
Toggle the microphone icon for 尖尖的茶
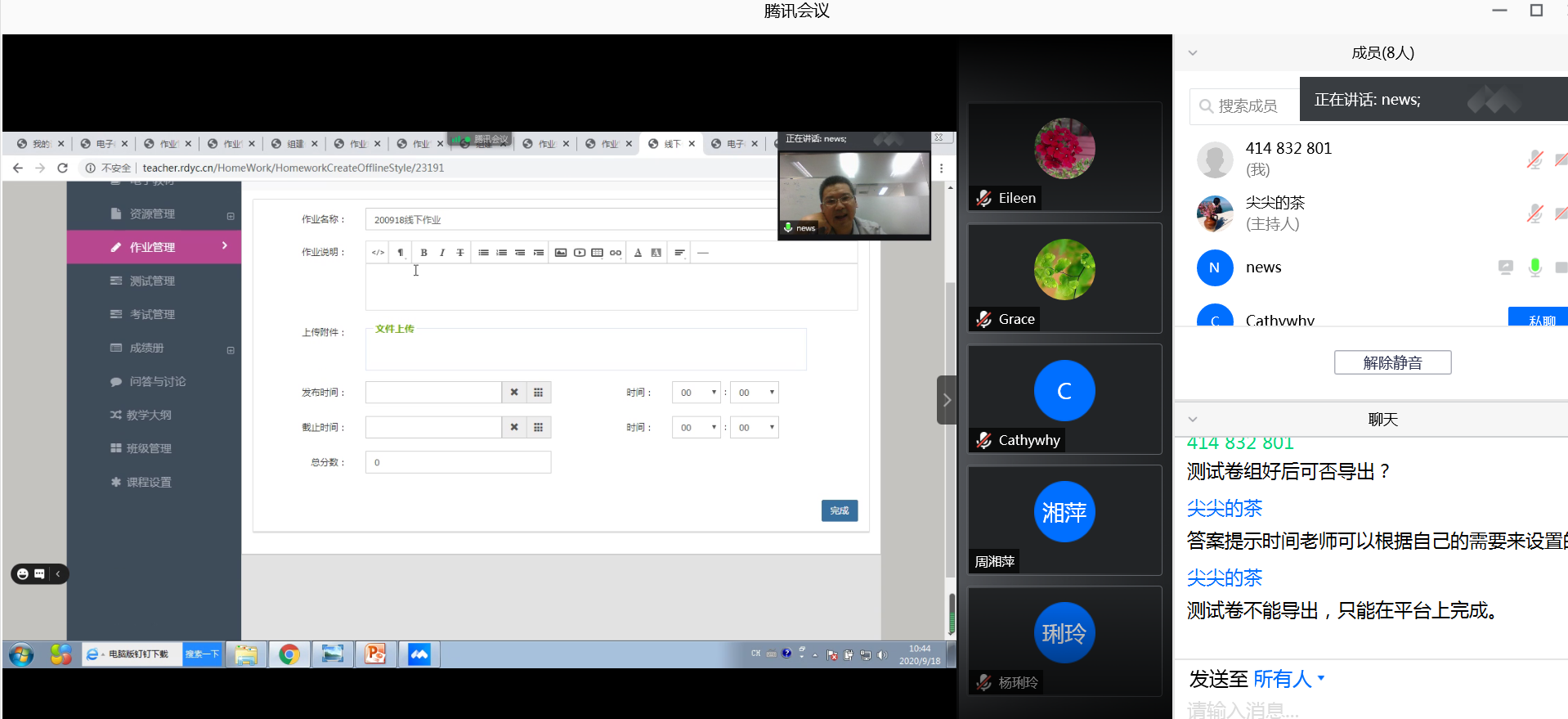click(x=1534, y=213)
